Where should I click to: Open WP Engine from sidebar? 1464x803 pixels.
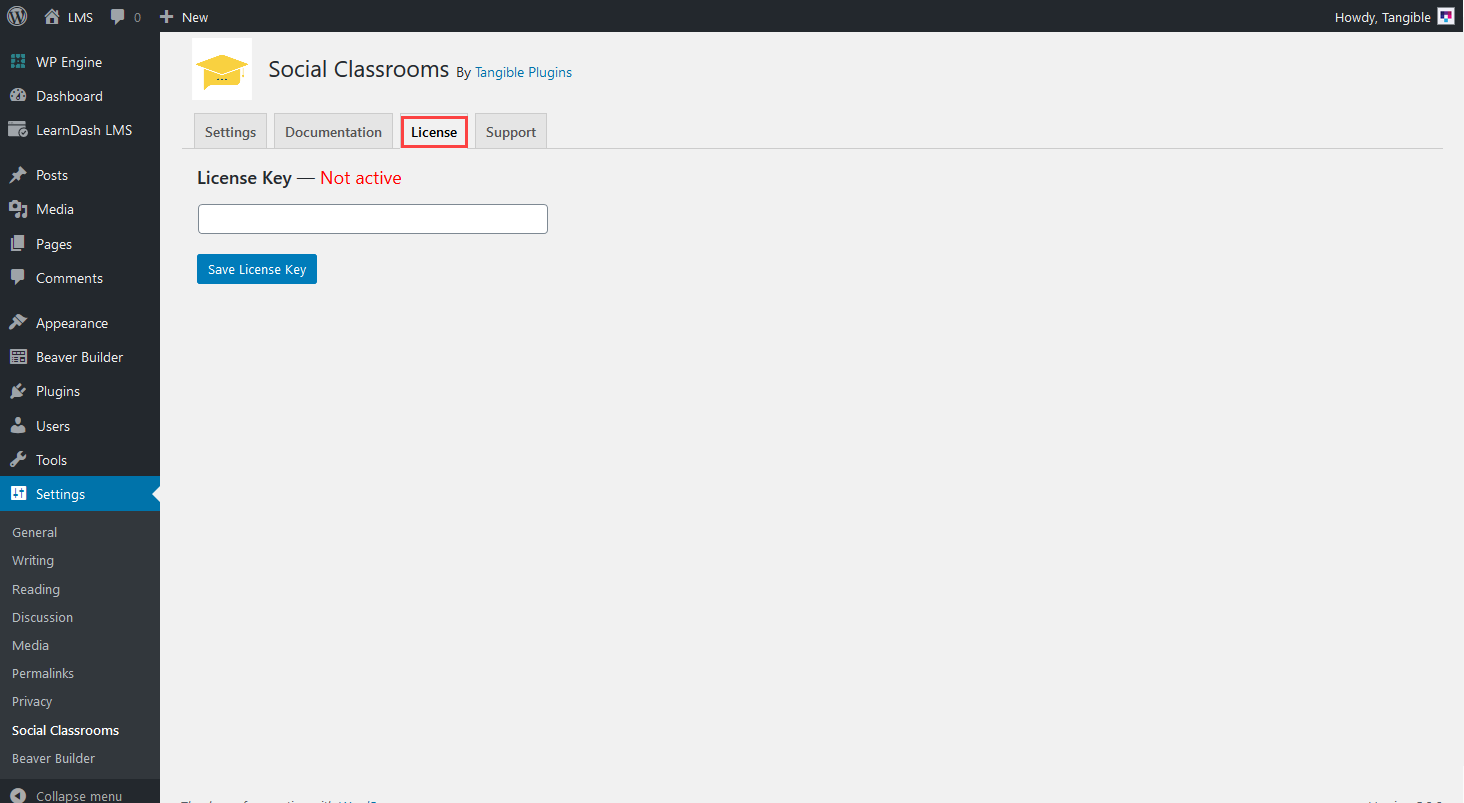(68, 62)
